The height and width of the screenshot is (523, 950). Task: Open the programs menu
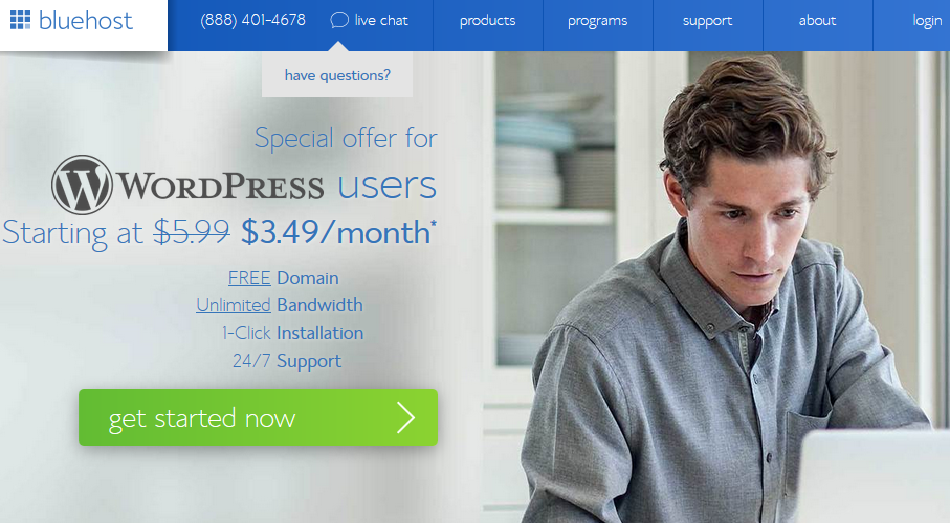pos(597,21)
